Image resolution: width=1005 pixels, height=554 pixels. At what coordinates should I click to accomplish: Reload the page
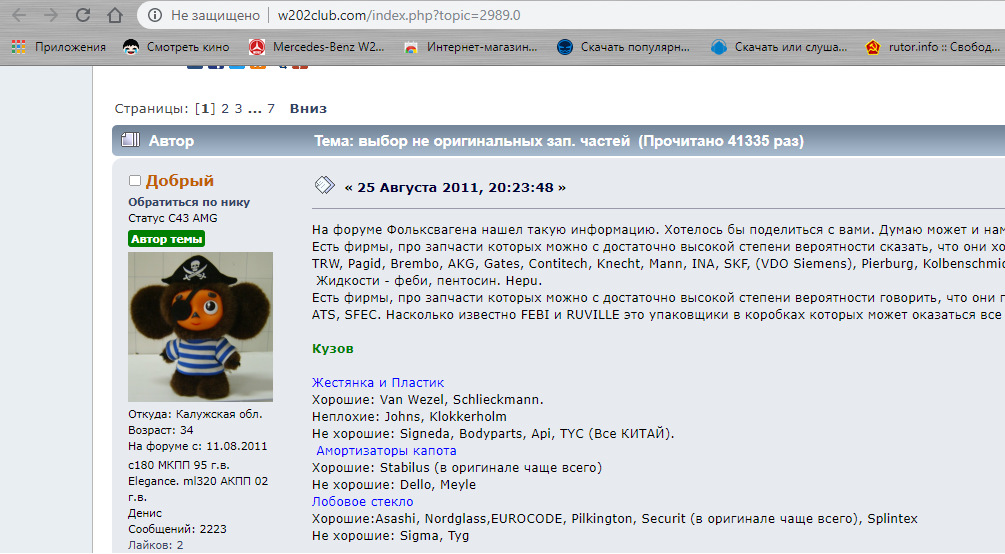pos(83,15)
